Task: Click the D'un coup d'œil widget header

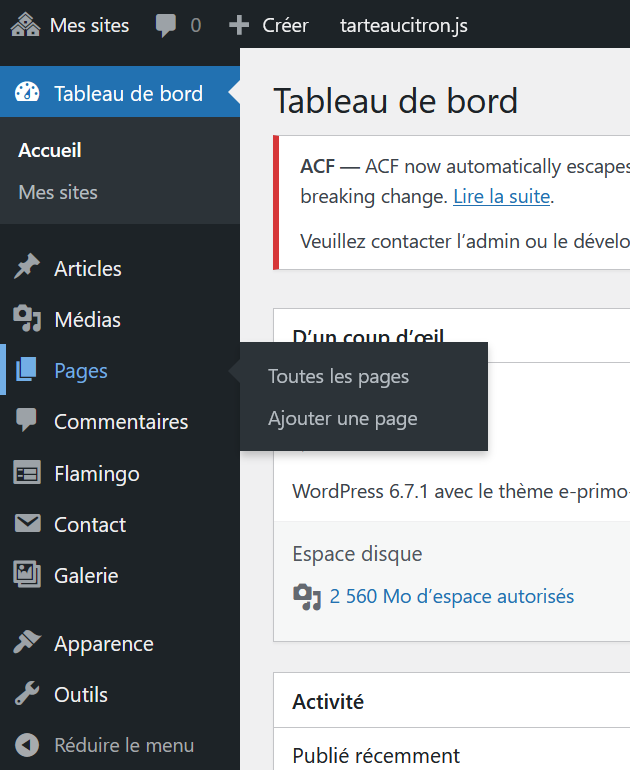Action: (x=368, y=335)
